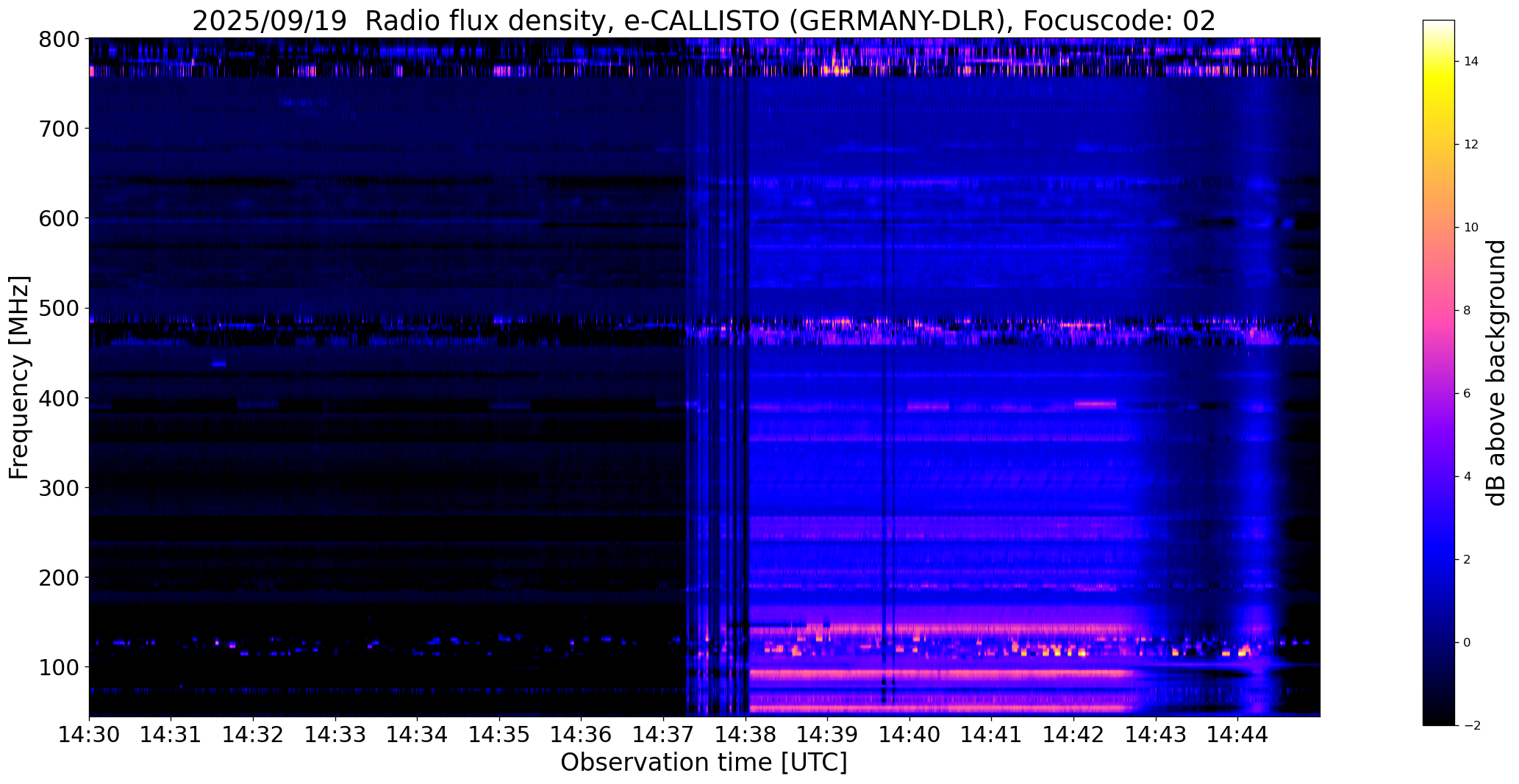Click the colorbar tick label 12
1519x784 pixels.
(1471, 145)
